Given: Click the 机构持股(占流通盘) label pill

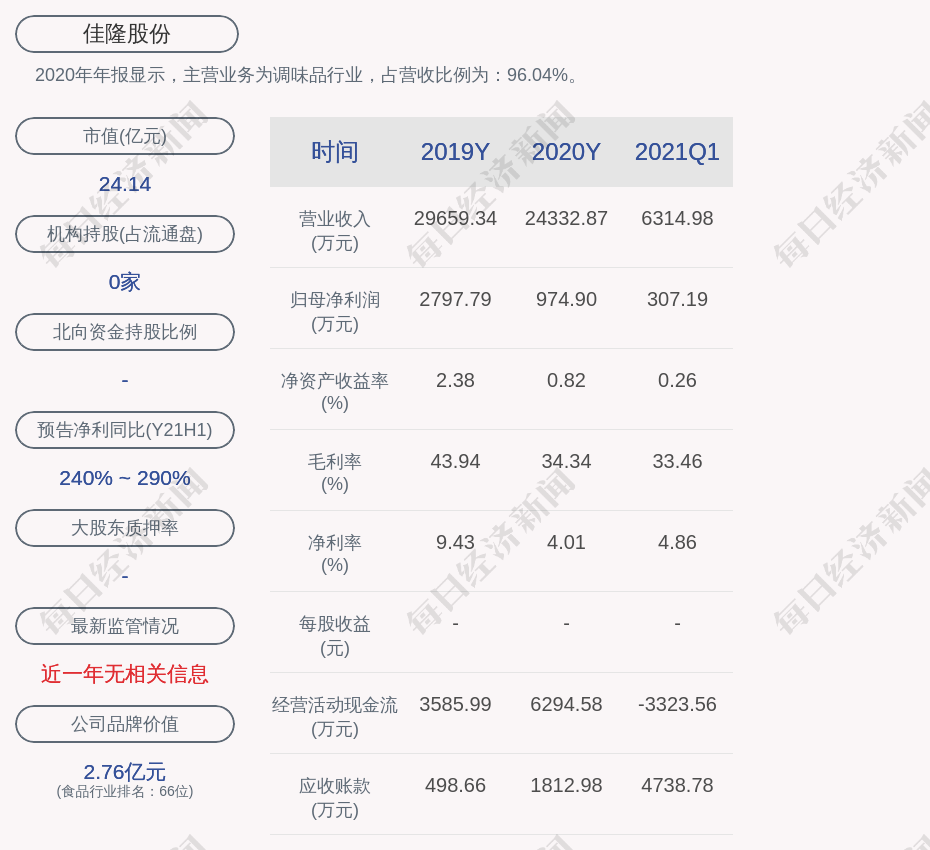Looking at the screenshot, I should tap(125, 234).
